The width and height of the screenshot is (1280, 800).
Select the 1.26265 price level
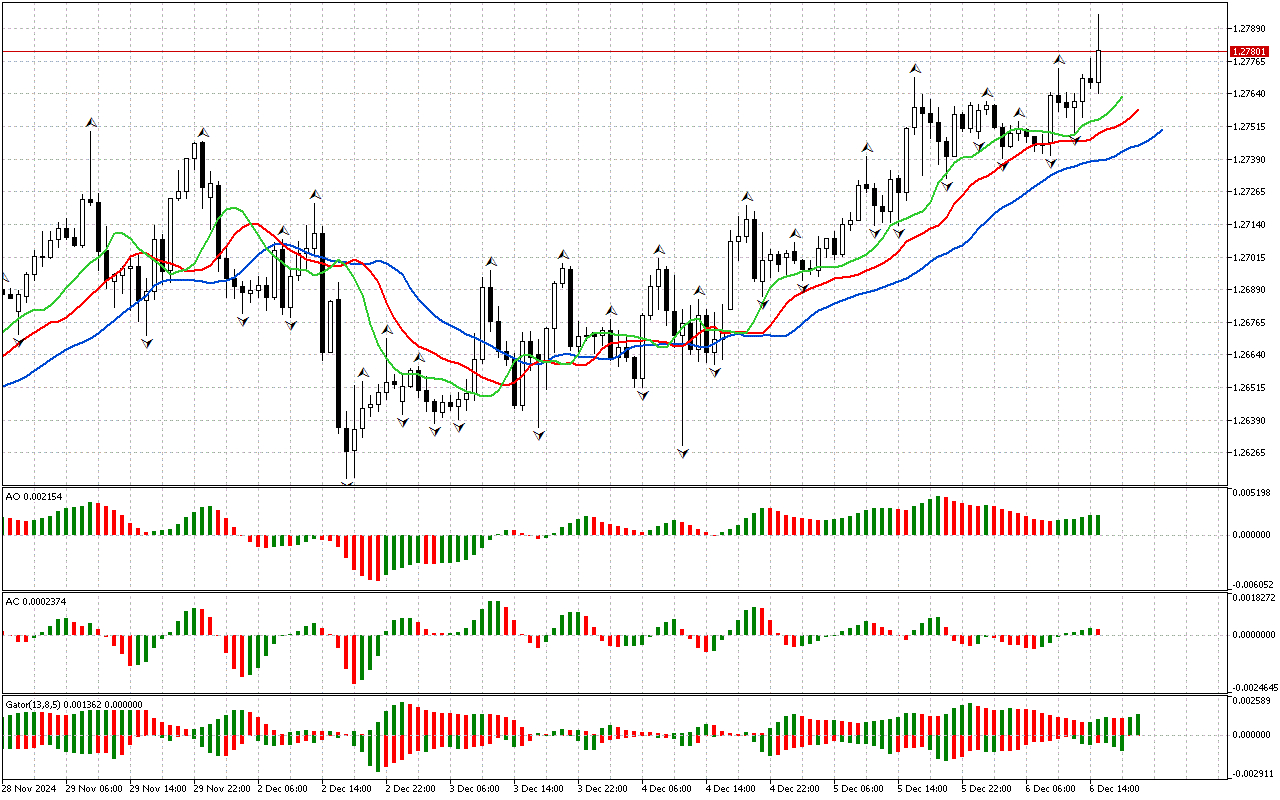[1250, 453]
